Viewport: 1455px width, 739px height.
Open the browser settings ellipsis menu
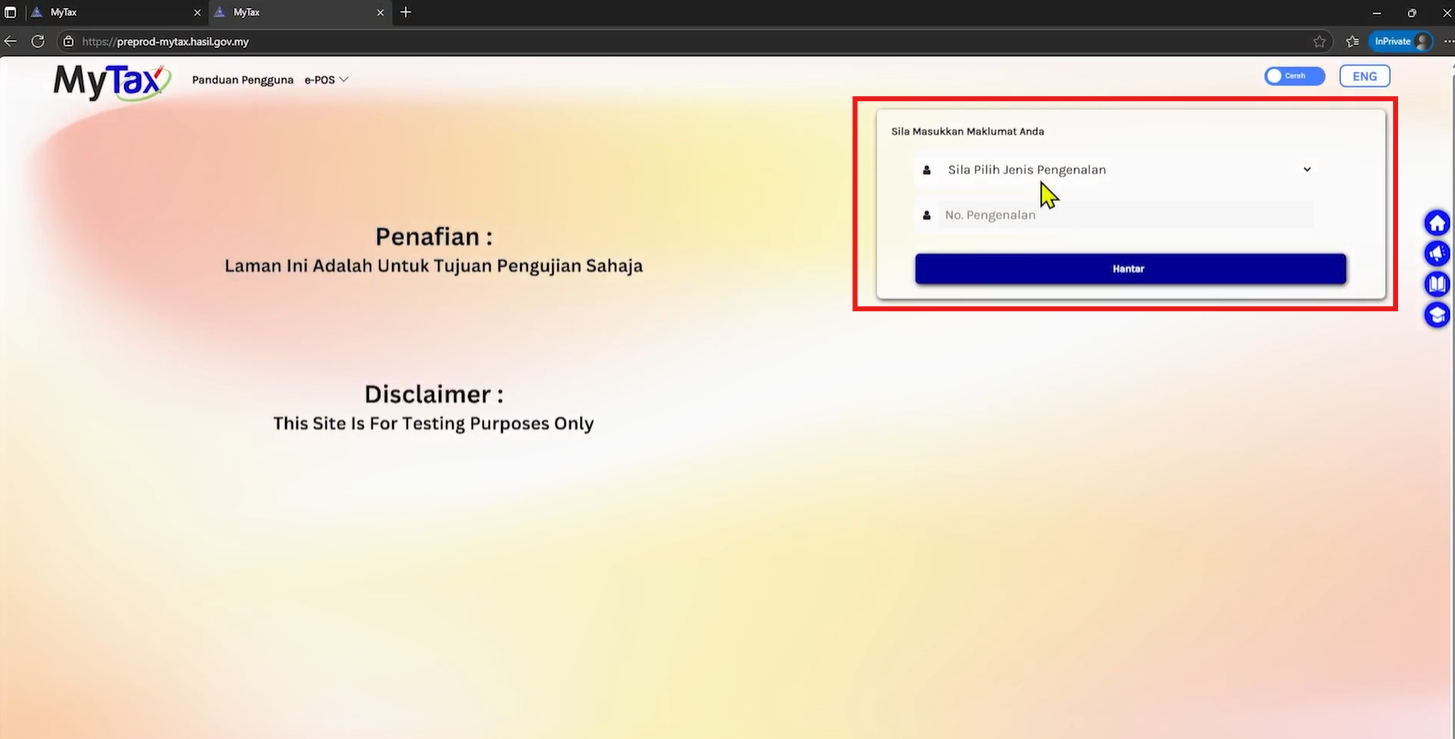[x=1448, y=41]
